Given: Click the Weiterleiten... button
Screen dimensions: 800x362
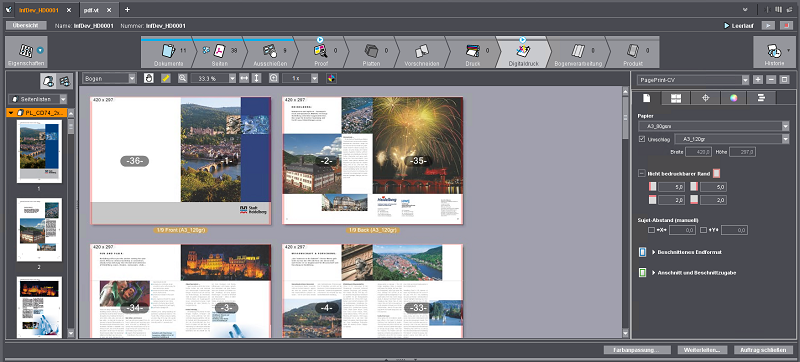Looking at the screenshot, I should tap(702, 350).
